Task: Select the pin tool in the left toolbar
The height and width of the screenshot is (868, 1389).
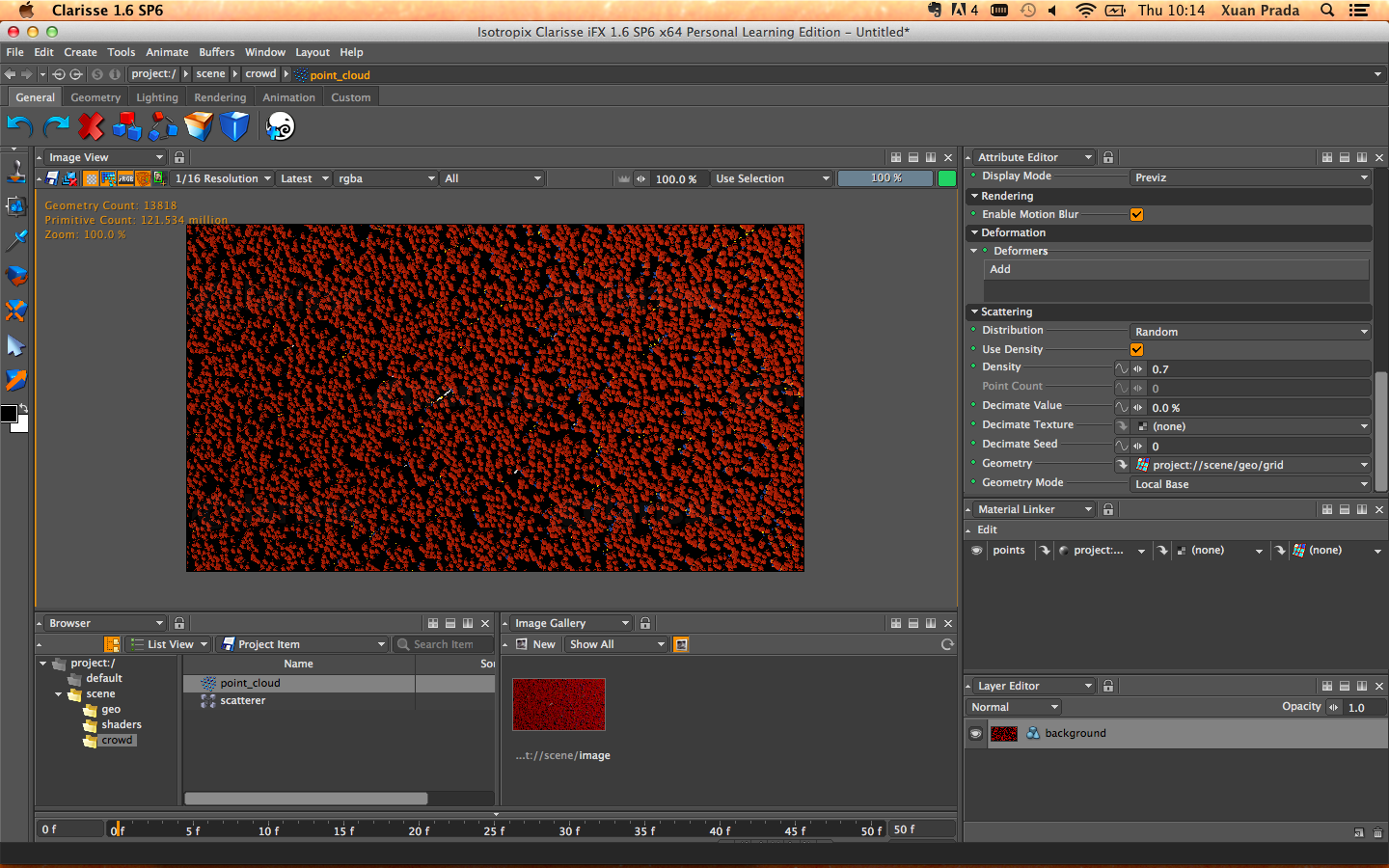Action: pos(16,239)
